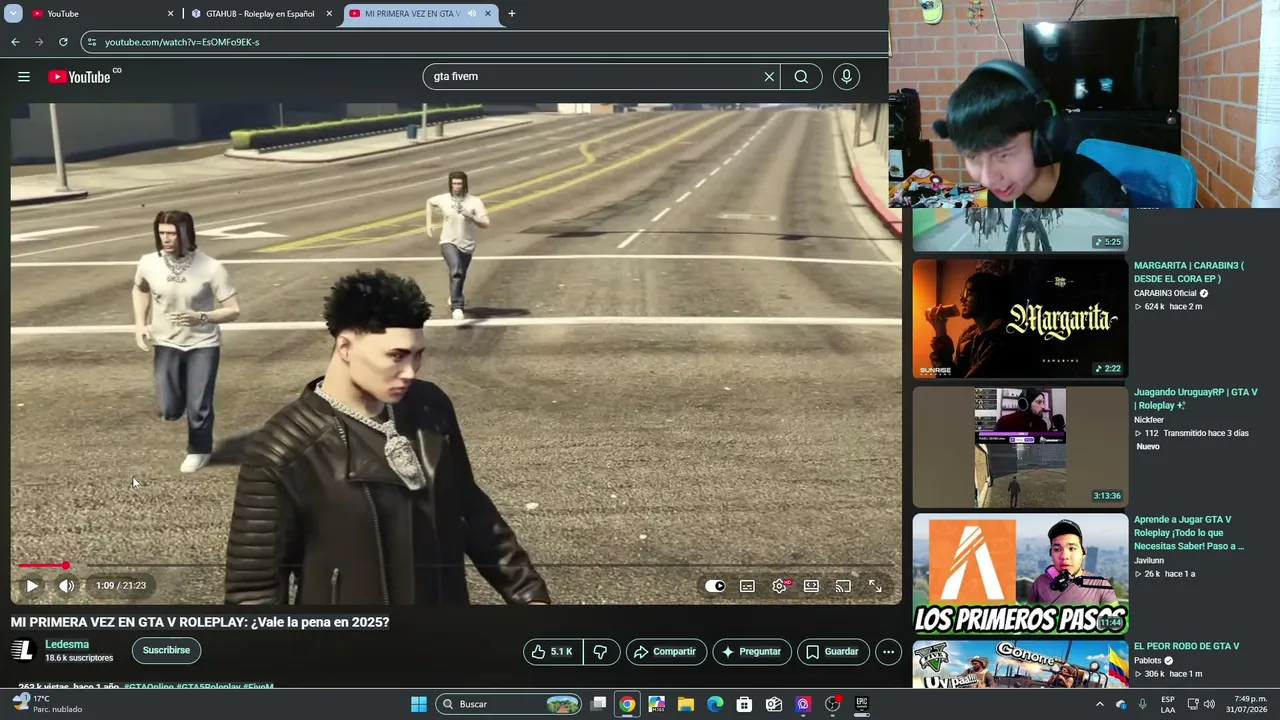The width and height of the screenshot is (1280, 720).
Task: Close the first YouTube tab
Action: 170,14
